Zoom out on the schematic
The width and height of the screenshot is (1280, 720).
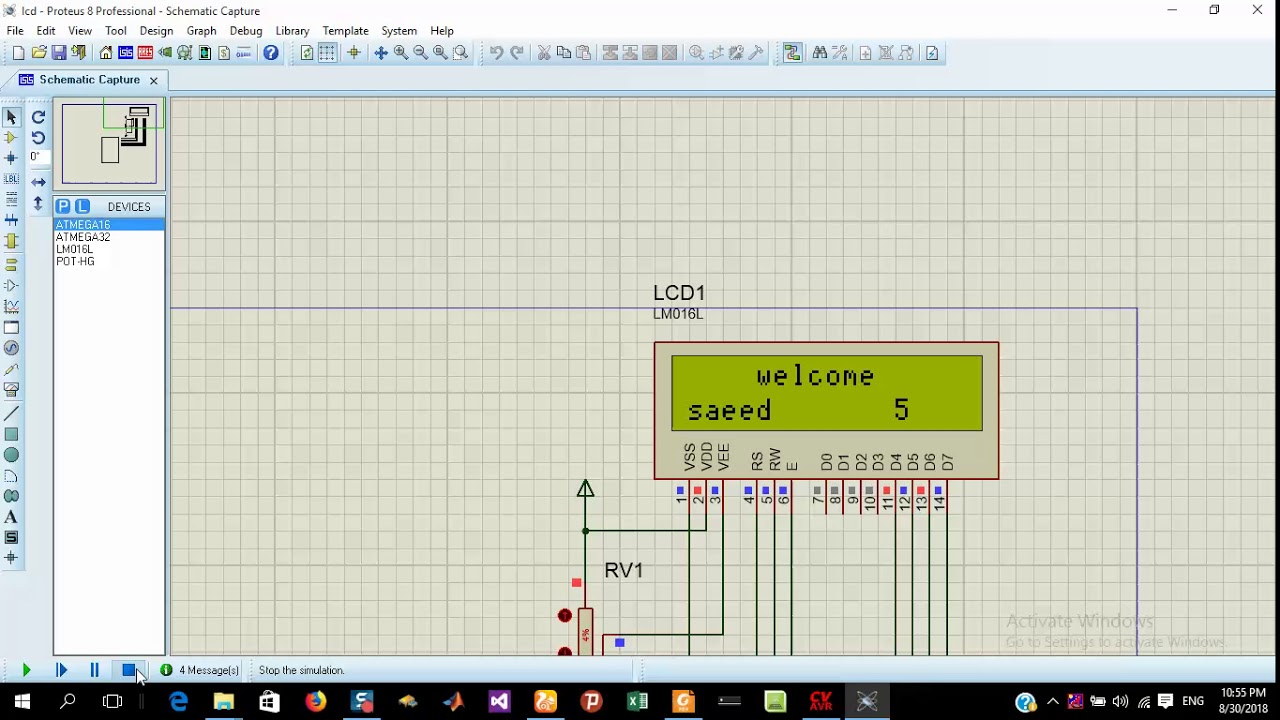421,53
